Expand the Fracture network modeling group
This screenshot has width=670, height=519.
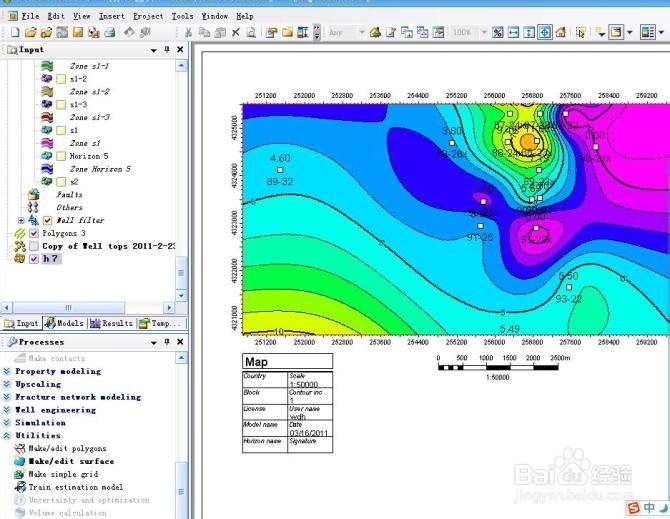7,397
